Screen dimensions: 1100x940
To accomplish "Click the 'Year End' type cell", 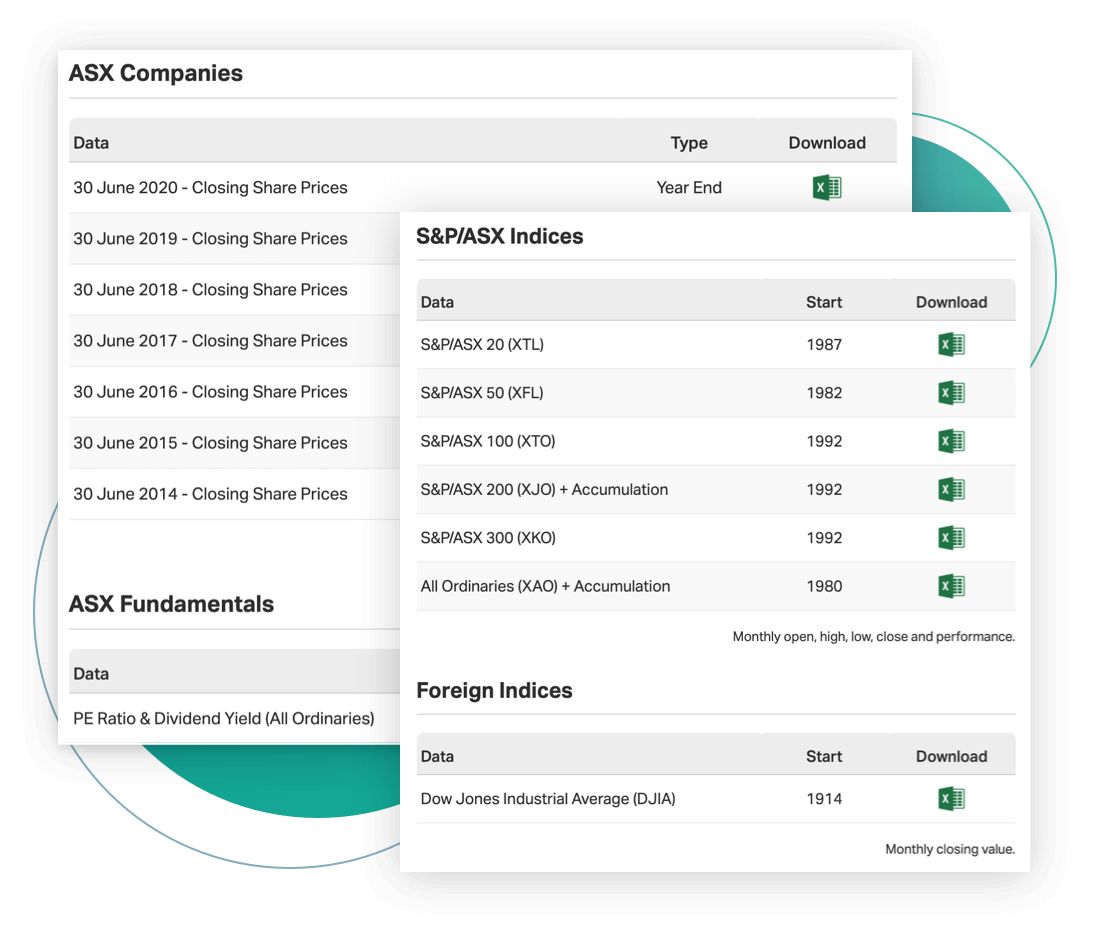I will 689,188.
